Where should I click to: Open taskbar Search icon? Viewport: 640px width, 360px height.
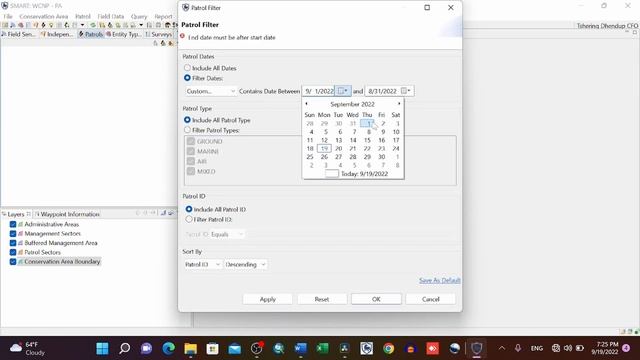click(x=124, y=348)
